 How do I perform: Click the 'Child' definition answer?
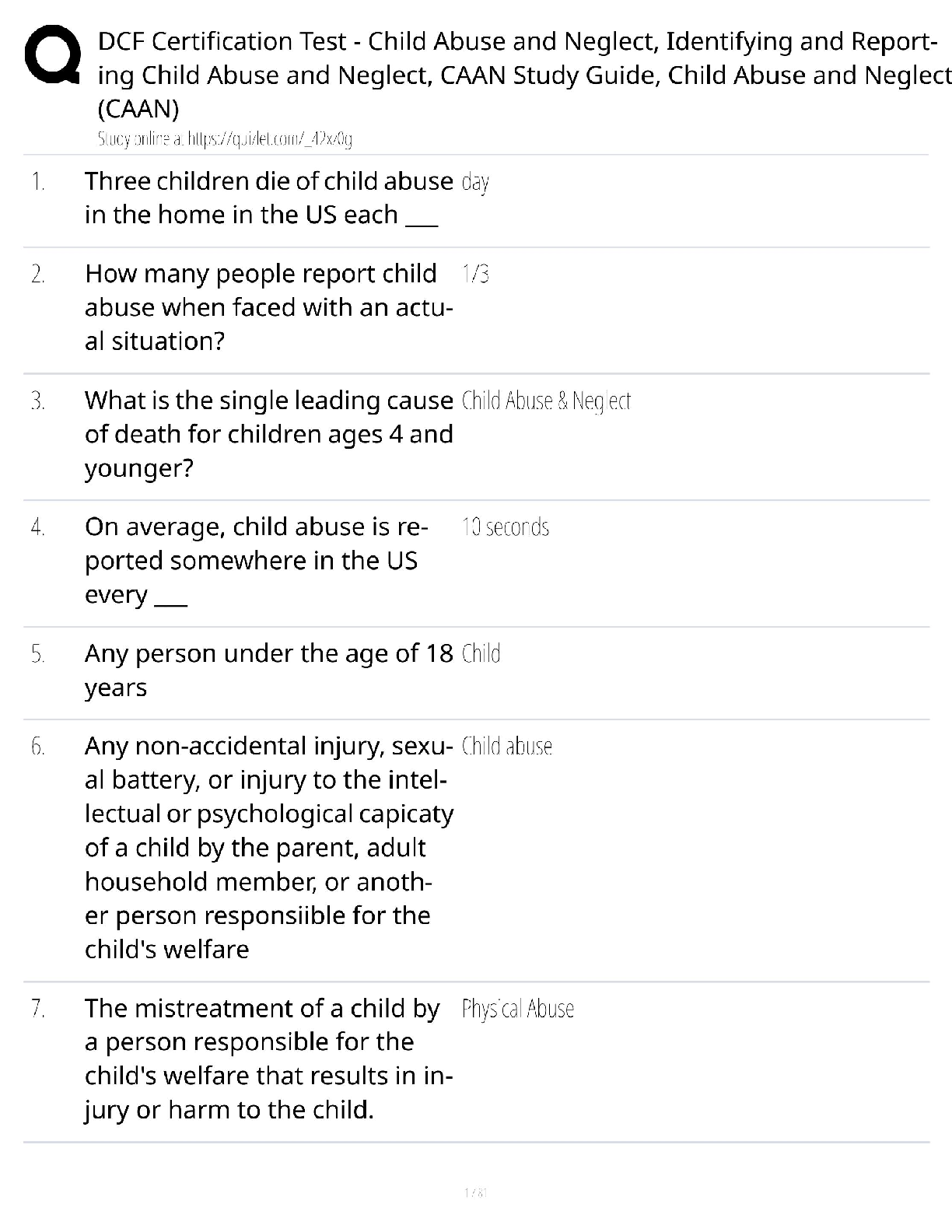tap(481, 654)
